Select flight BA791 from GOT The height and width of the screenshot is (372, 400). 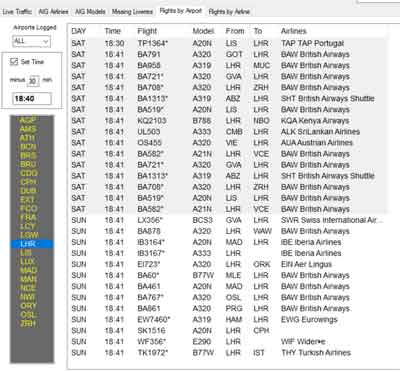[x=229, y=54]
